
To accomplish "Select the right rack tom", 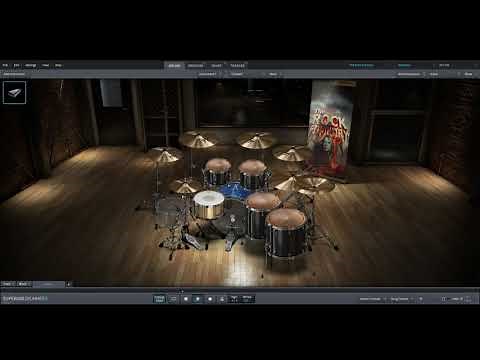I will tap(253, 174).
